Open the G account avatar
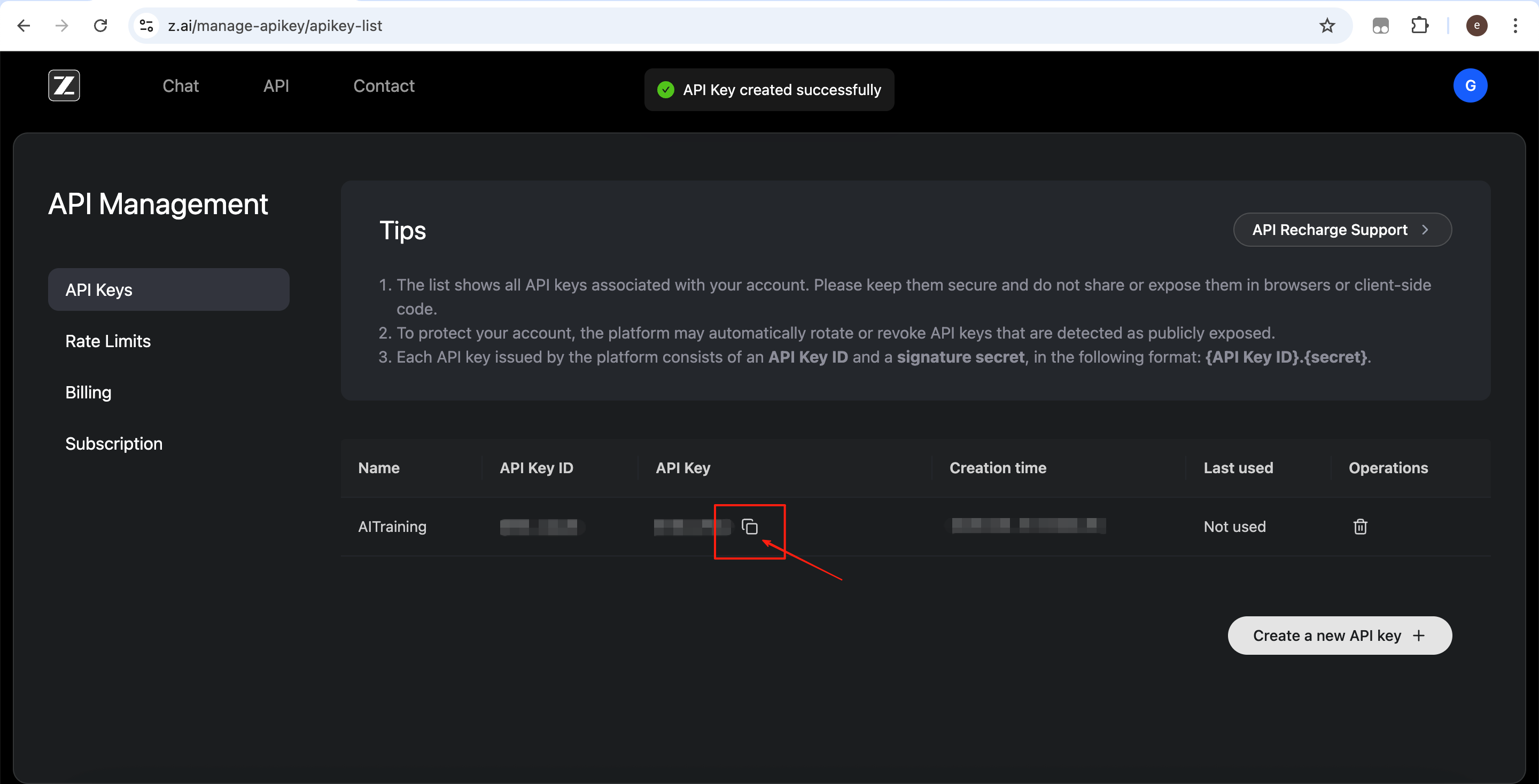The image size is (1539, 784). click(x=1470, y=85)
